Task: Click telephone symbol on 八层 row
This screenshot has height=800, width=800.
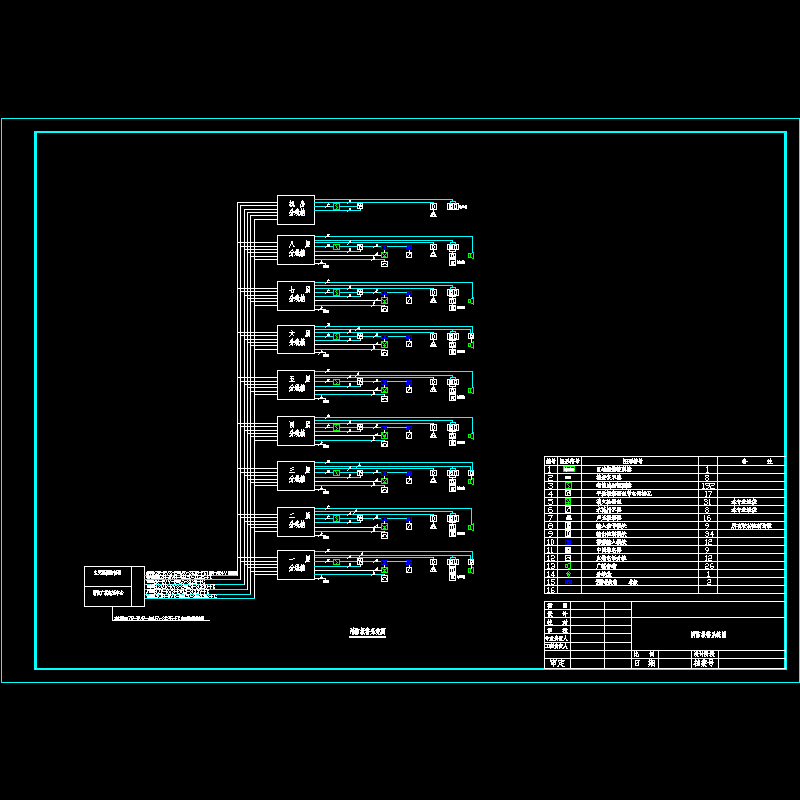Action: tap(384, 264)
